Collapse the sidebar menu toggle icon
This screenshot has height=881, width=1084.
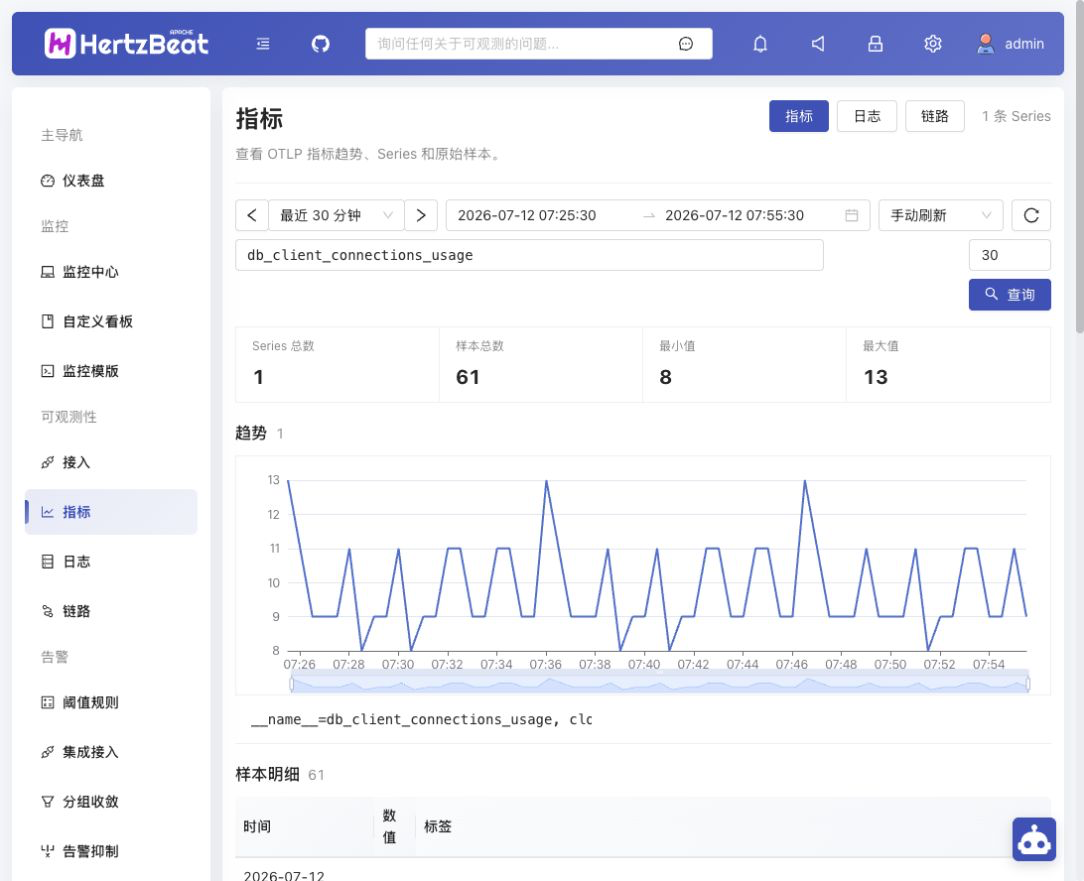(263, 44)
